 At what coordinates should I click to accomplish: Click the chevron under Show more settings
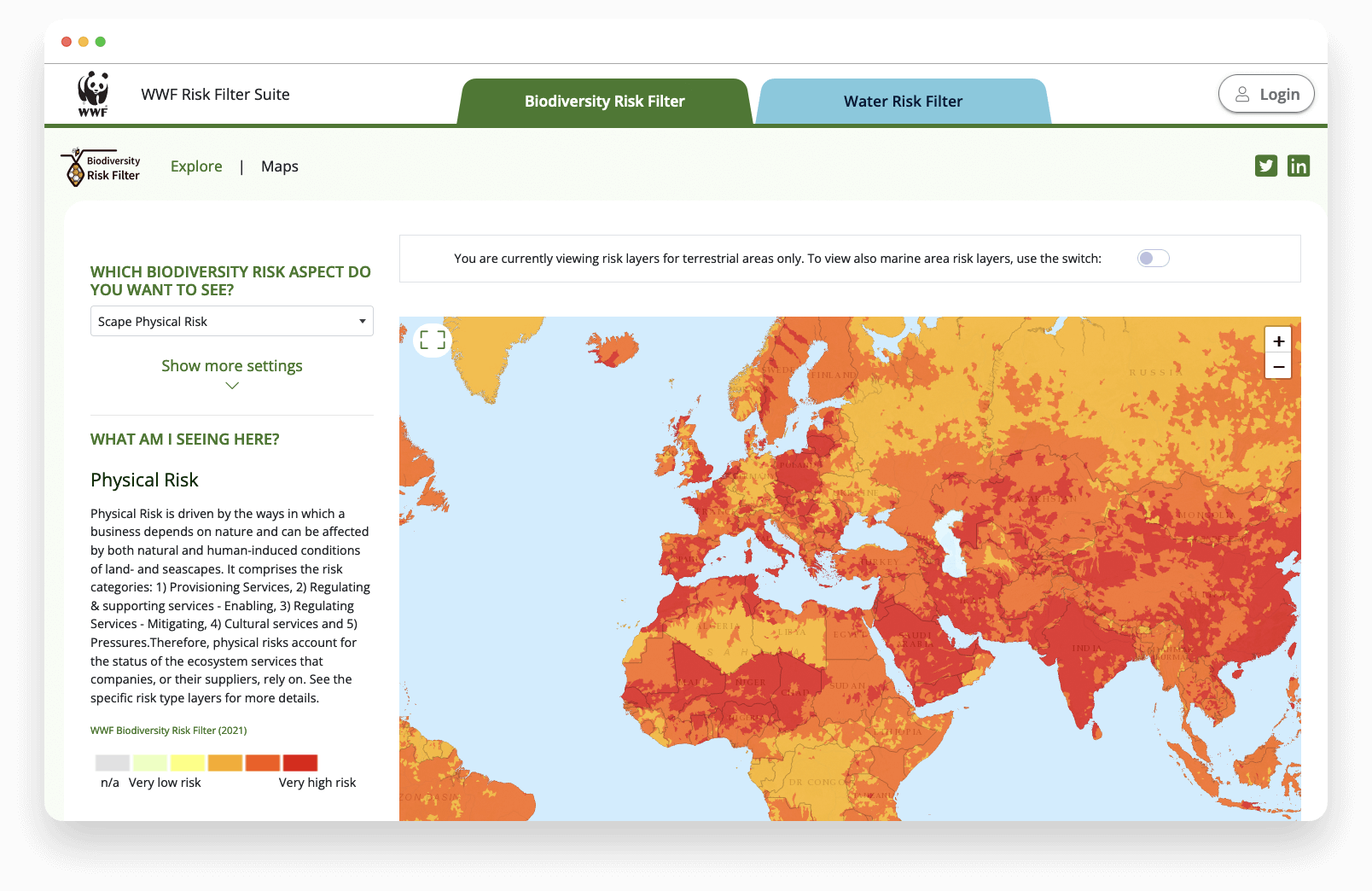tap(231, 386)
